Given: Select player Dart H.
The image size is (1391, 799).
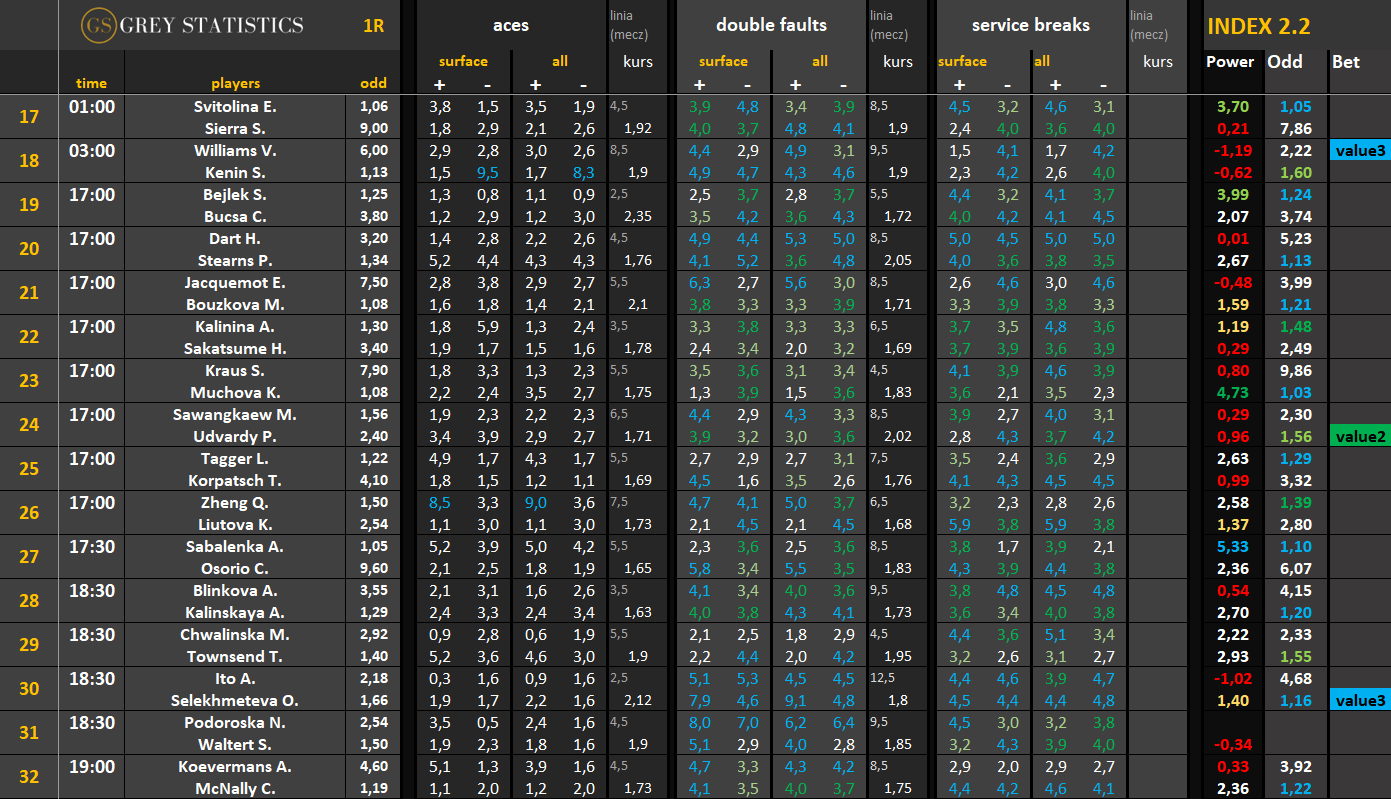Looking at the screenshot, I should pos(235,238).
